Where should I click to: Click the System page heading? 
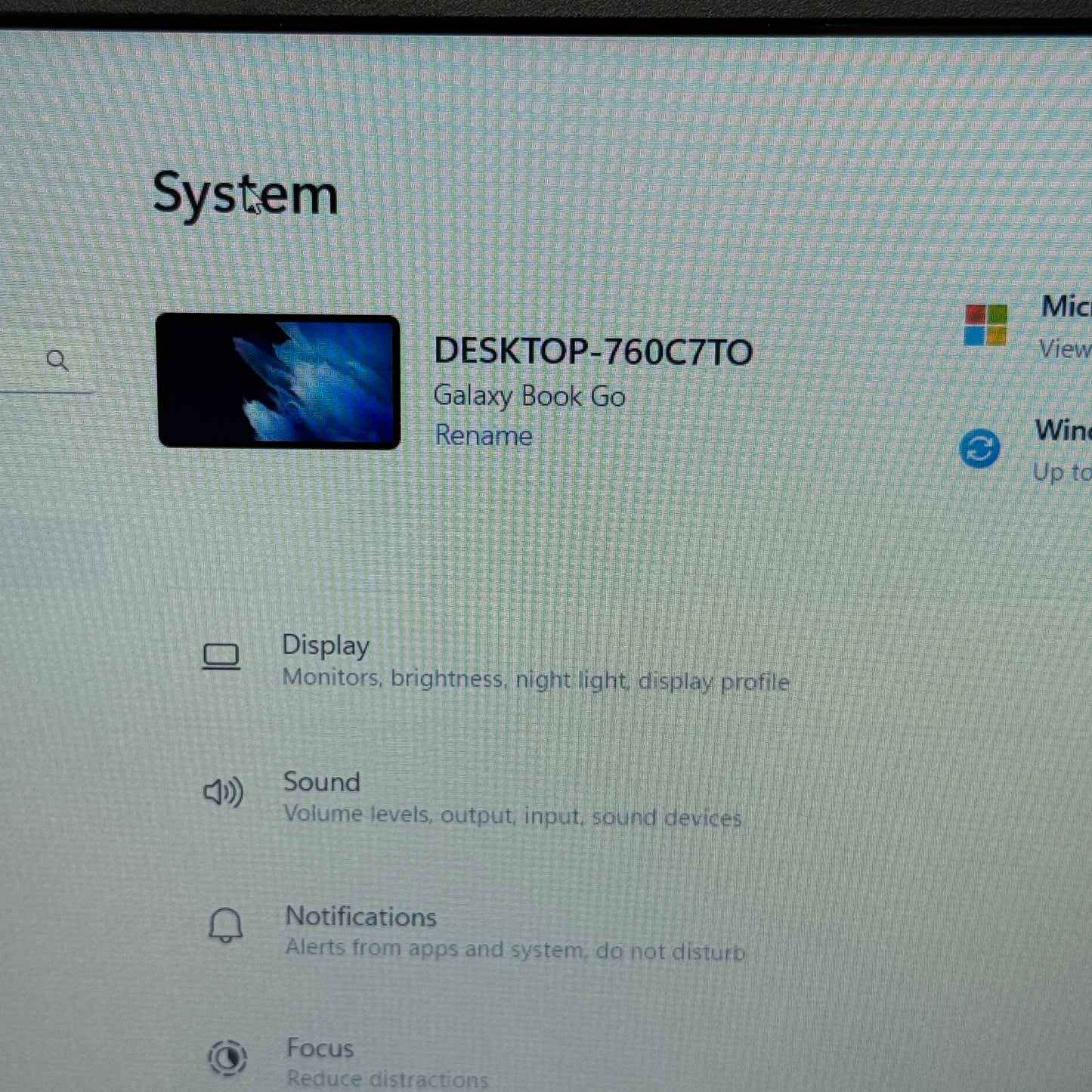pyautogui.click(x=246, y=195)
